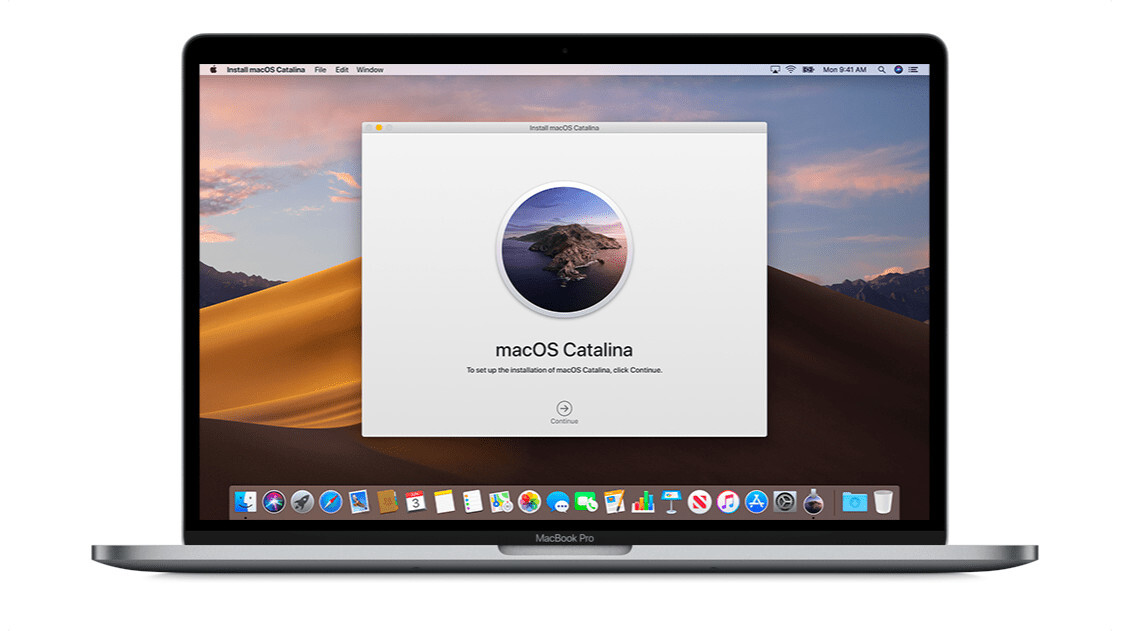Image resolution: width=1121 pixels, height=631 pixels.
Task: Open Numbers from the Dock
Action: point(641,498)
